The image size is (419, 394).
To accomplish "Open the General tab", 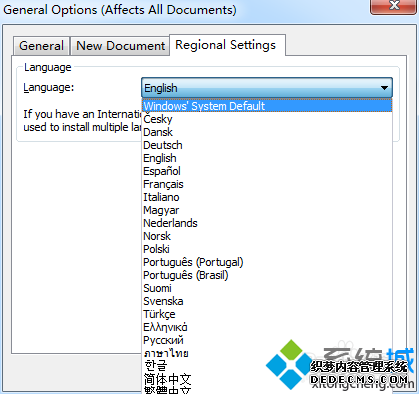I will pos(41,46).
